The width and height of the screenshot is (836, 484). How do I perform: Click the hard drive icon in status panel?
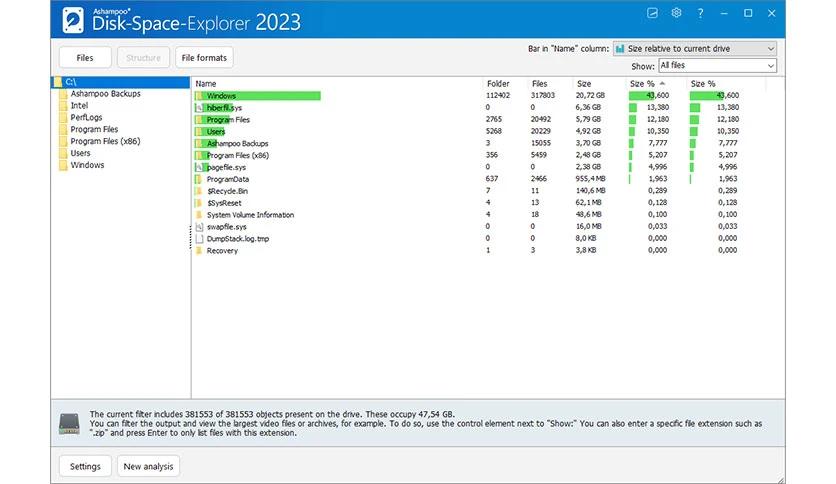coord(69,423)
